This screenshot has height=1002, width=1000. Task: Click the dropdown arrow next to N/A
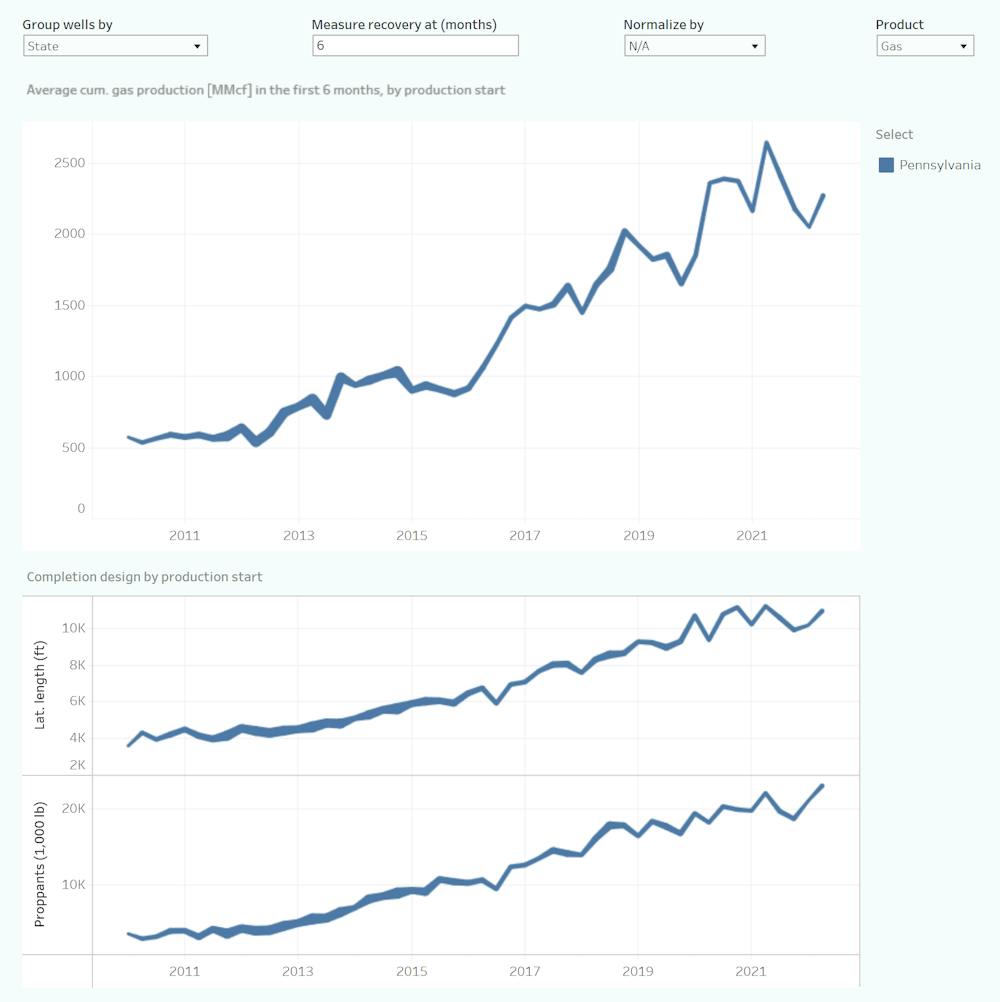(x=755, y=46)
